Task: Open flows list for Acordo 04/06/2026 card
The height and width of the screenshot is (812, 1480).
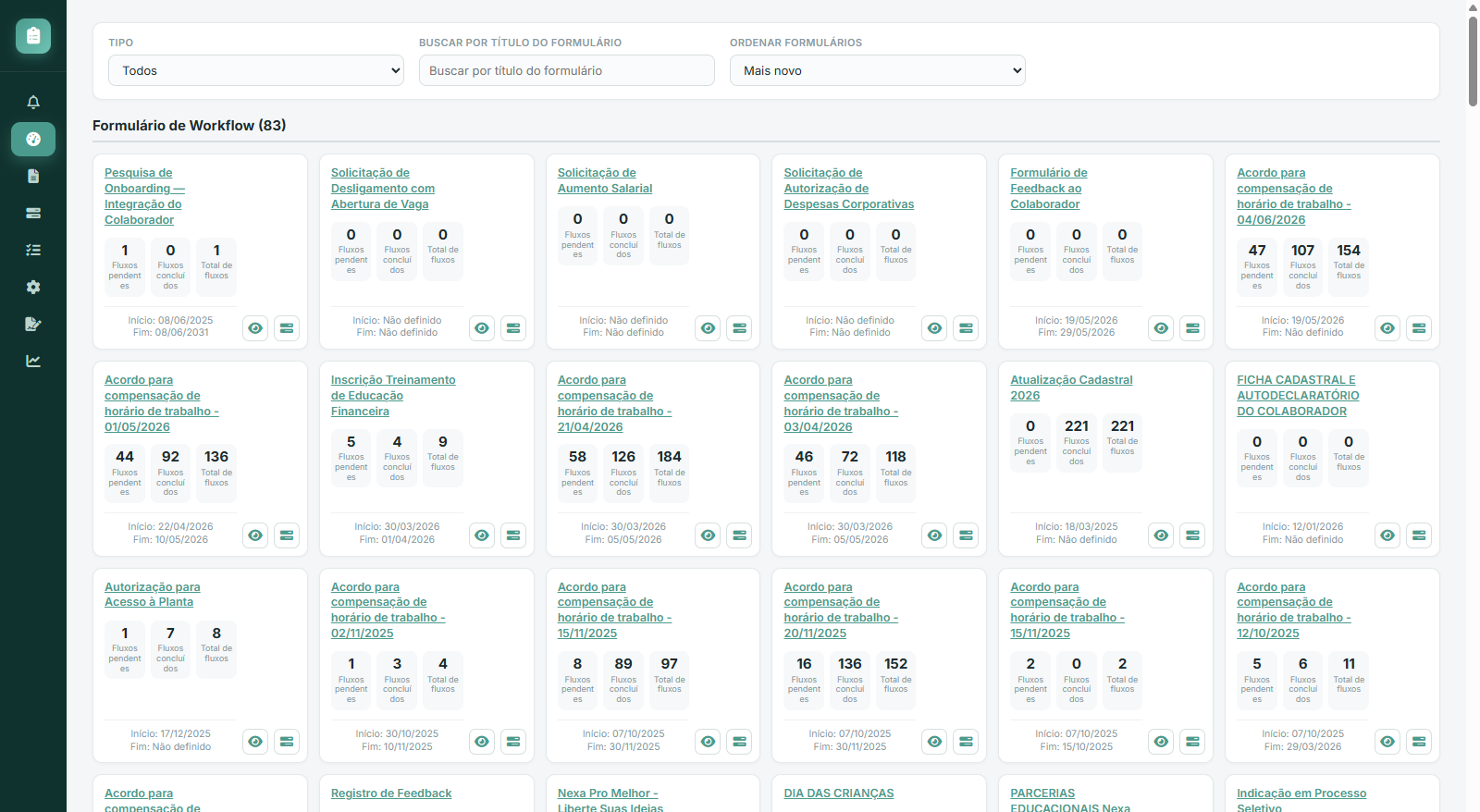Action: [1419, 328]
